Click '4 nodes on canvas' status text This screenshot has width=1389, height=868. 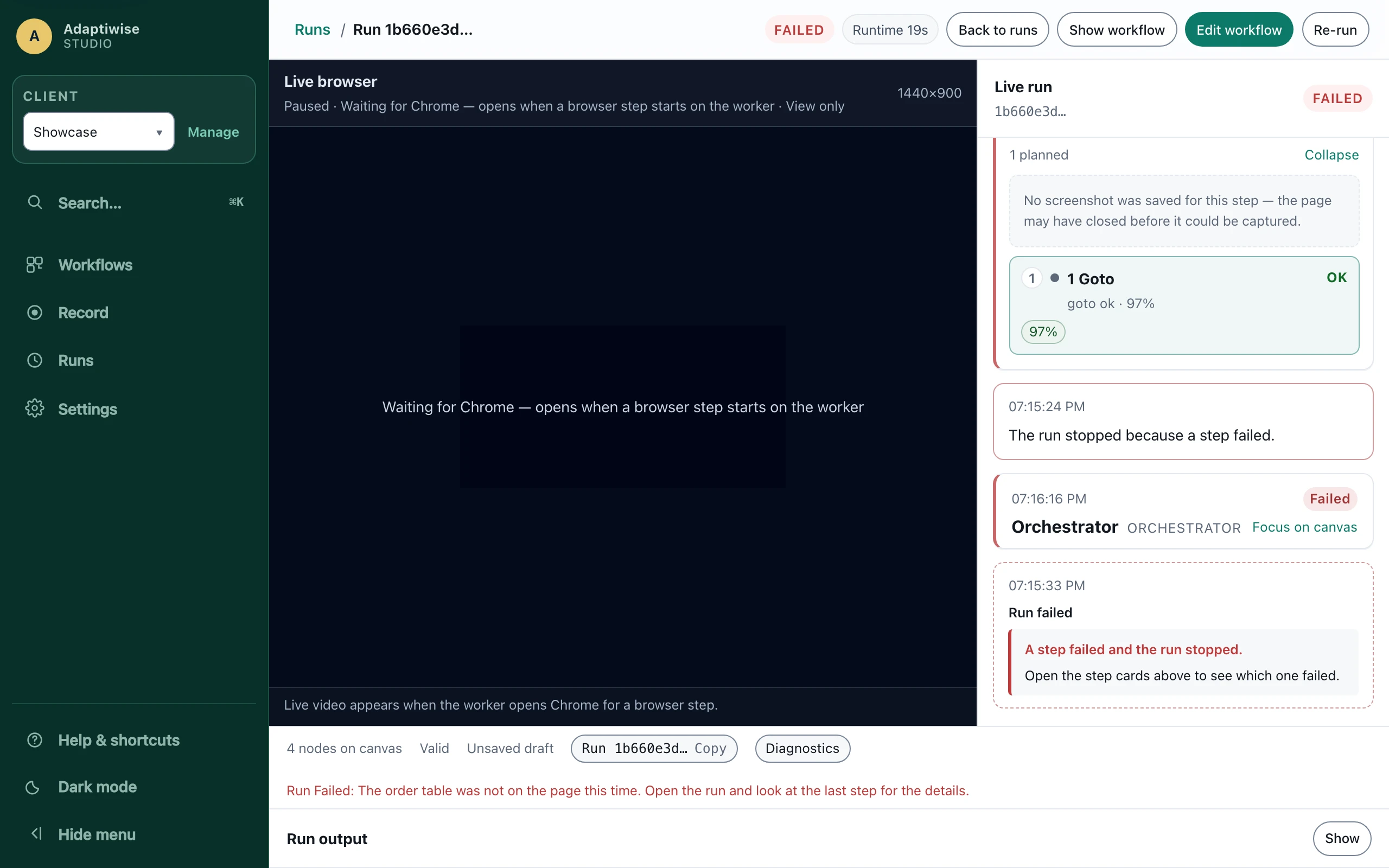pos(344,748)
